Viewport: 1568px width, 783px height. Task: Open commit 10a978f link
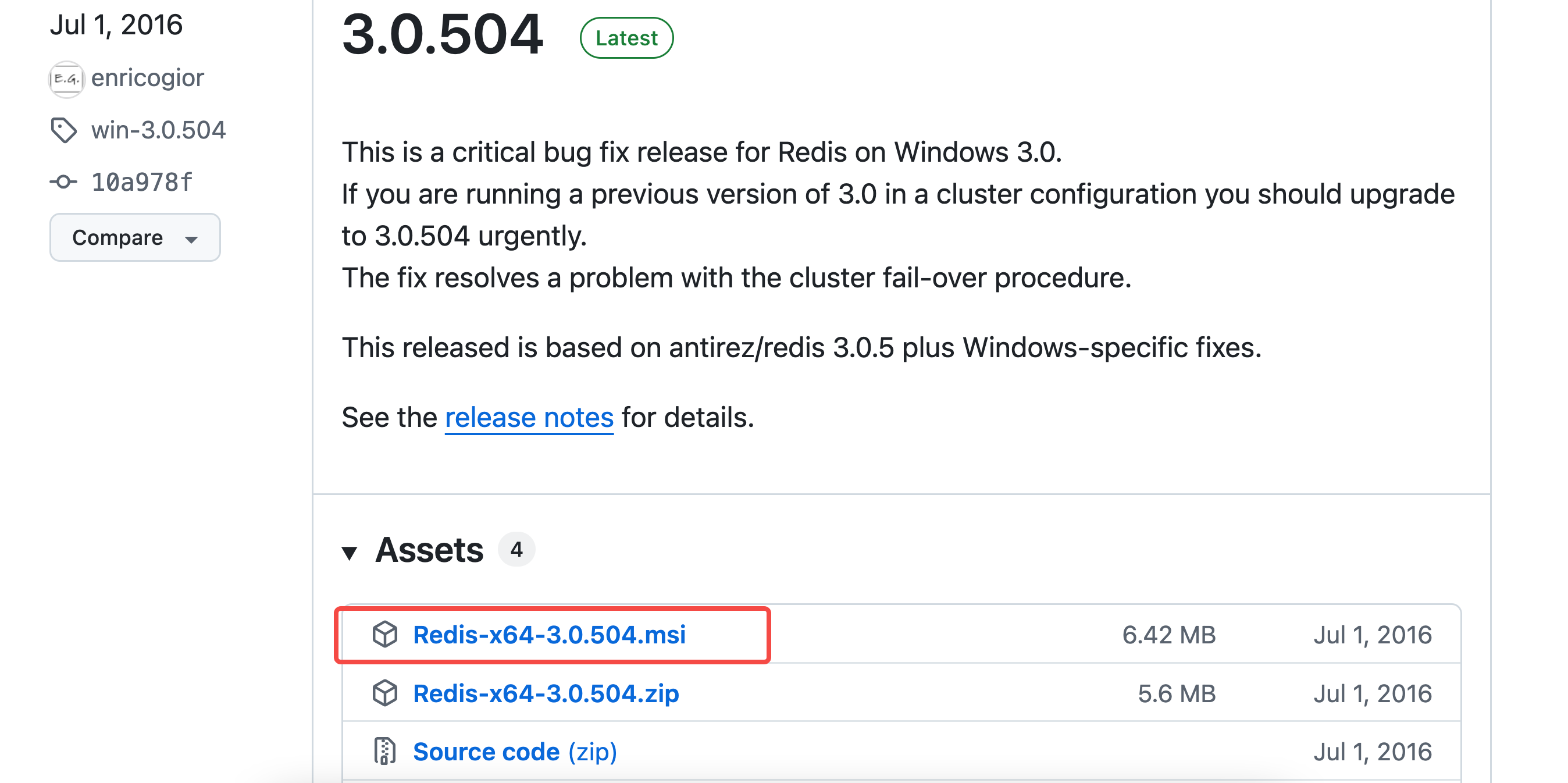click(x=142, y=182)
